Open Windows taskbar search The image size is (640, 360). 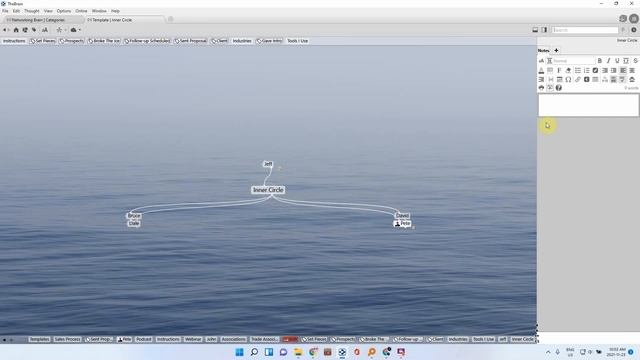254,352
